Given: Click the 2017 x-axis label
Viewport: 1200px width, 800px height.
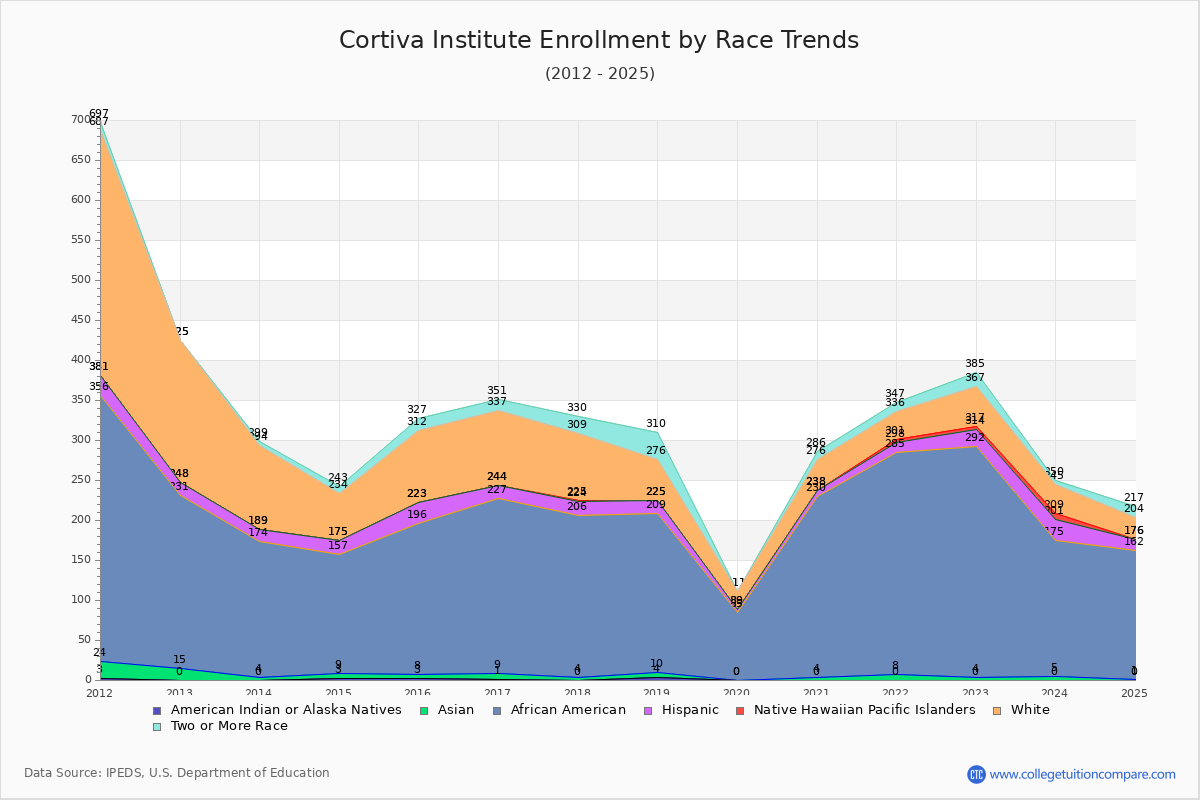Looking at the screenshot, I should tap(498, 693).
